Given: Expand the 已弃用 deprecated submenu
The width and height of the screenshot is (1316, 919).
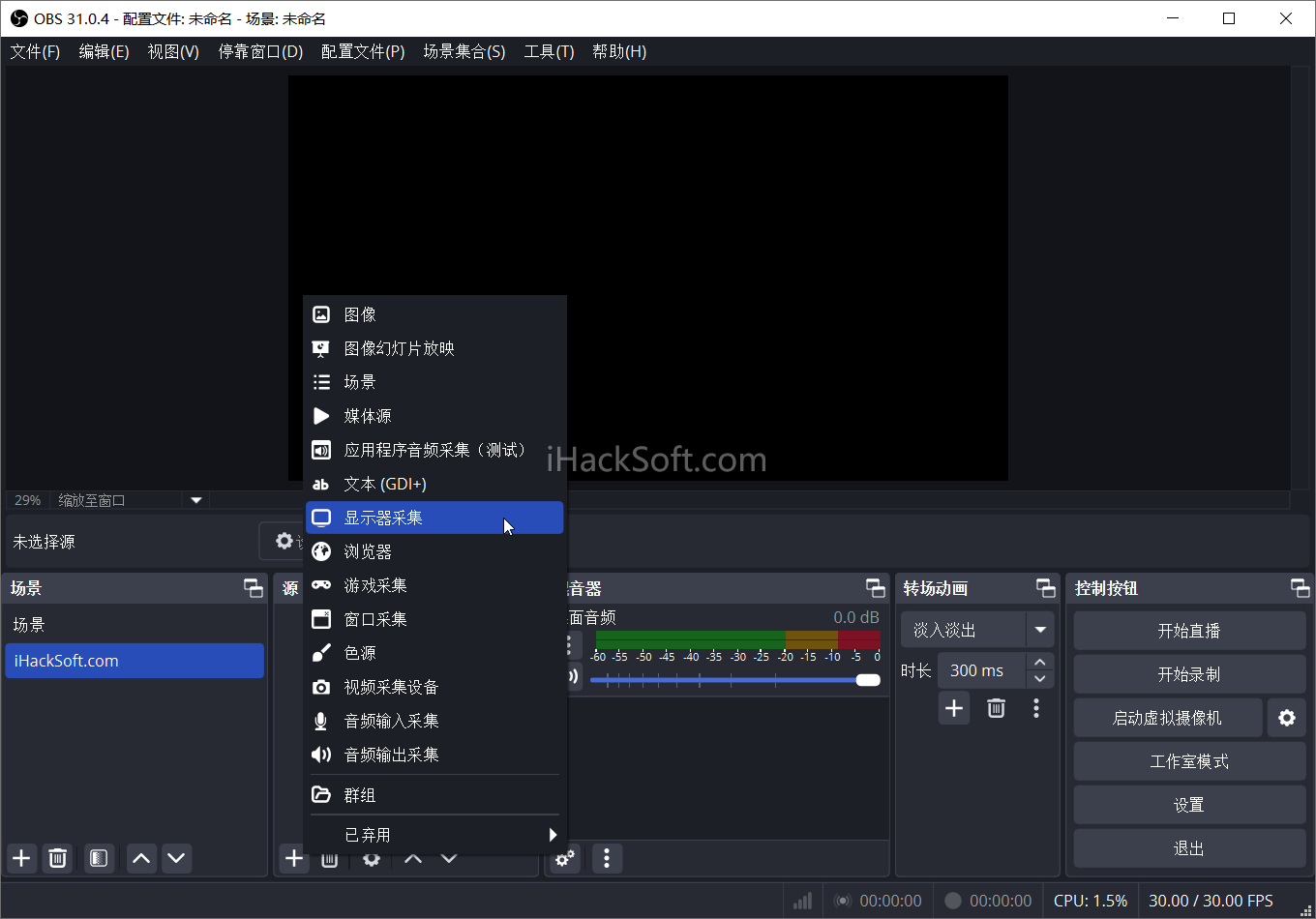Looking at the screenshot, I should click(434, 835).
